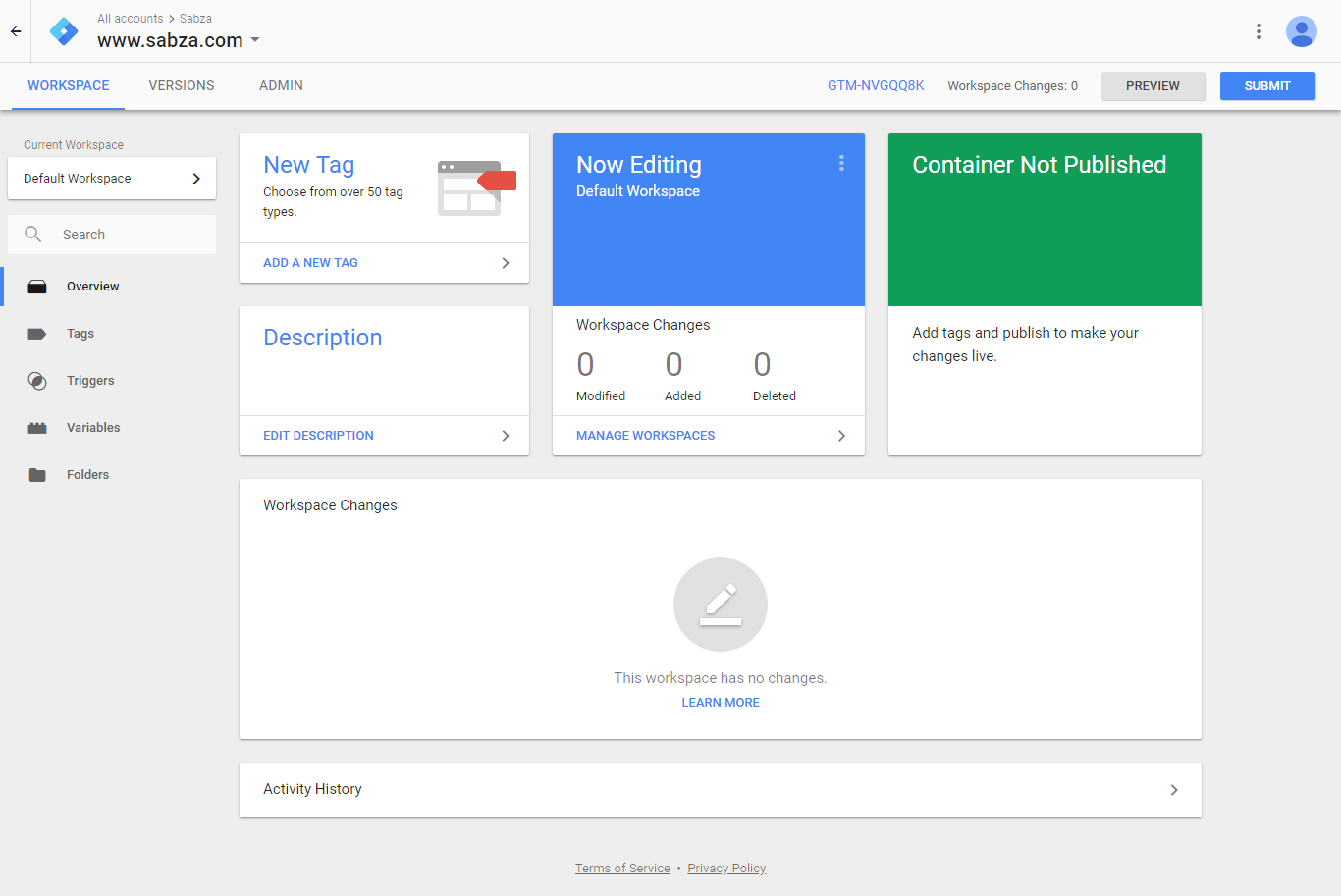The width and height of the screenshot is (1341, 896).
Task: Click into the Search input field
Action: click(x=112, y=235)
